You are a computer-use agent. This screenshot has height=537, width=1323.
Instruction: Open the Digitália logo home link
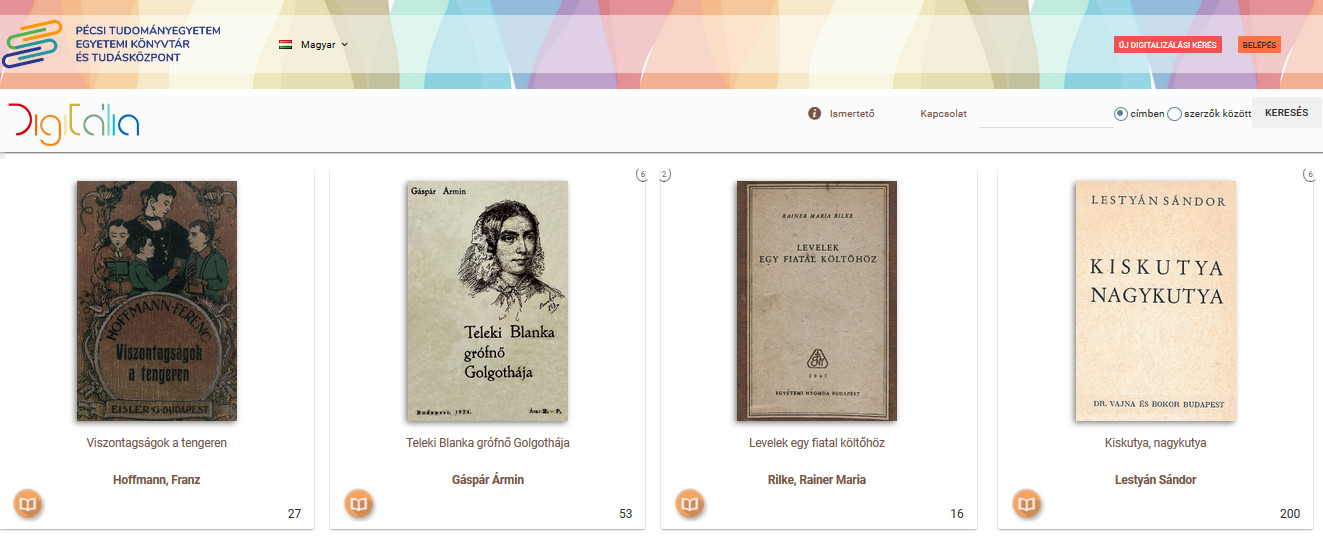click(x=73, y=124)
